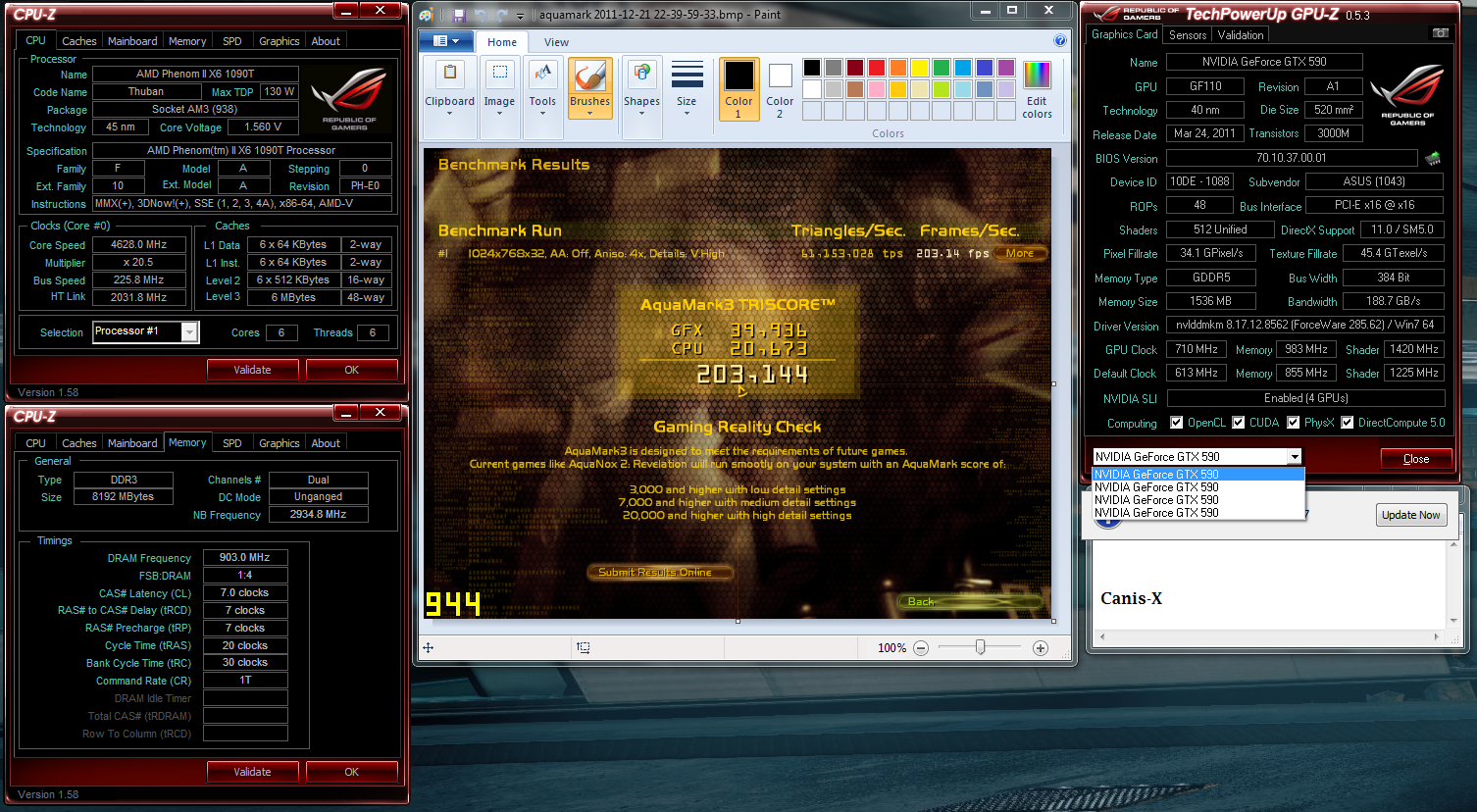Toggle the DirectCompute 5.0 checkbox
1477x812 pixels.
[x=1348, y=423]
